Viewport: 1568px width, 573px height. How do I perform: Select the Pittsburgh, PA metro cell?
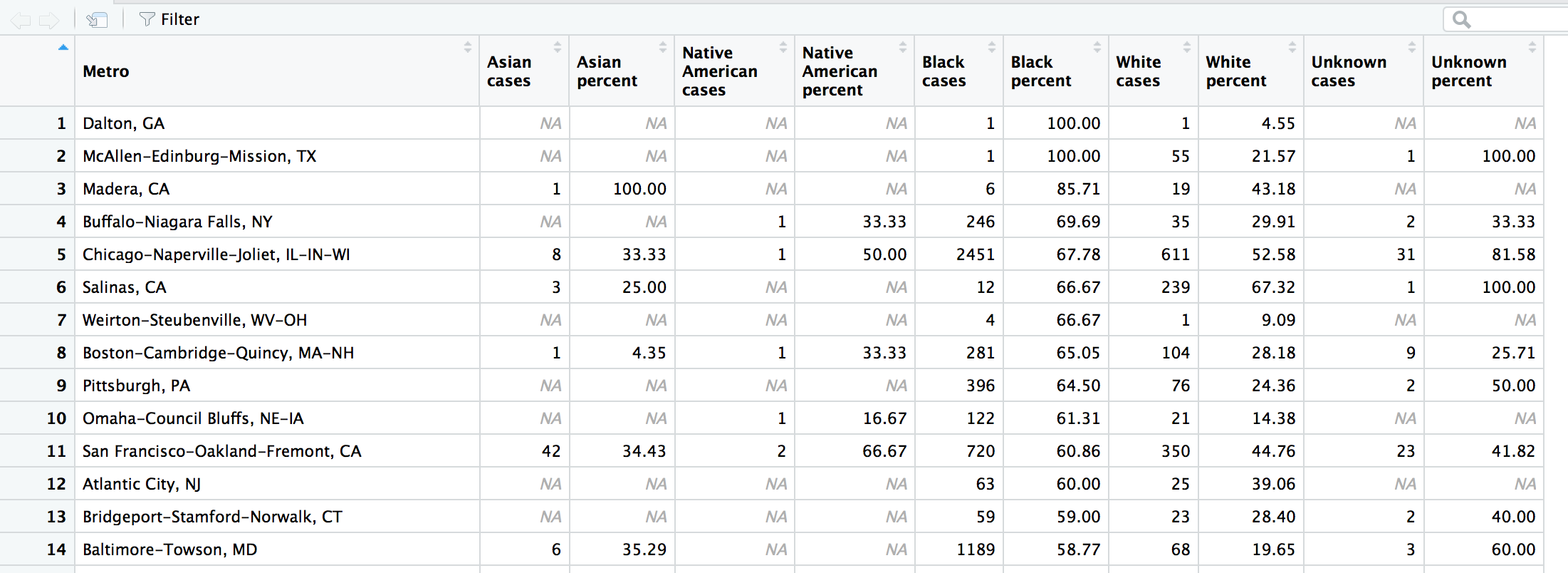tap(136, 386)
